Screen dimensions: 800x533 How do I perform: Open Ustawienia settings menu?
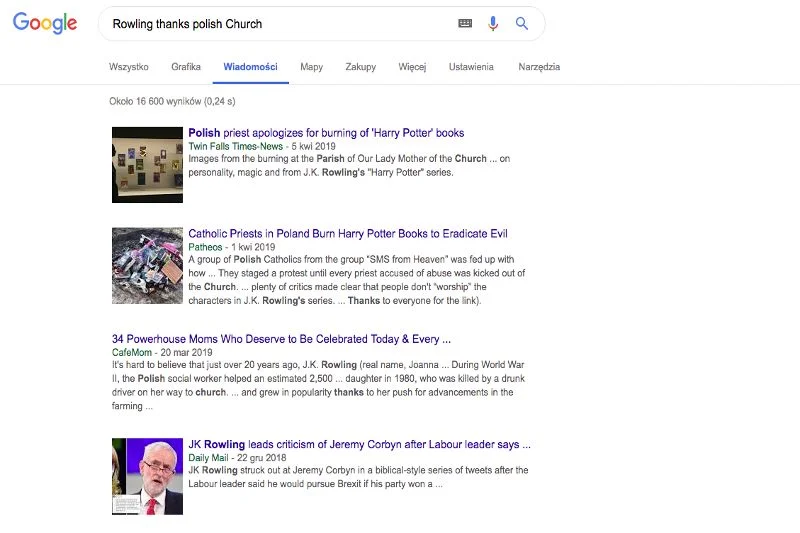pos(471,67)
